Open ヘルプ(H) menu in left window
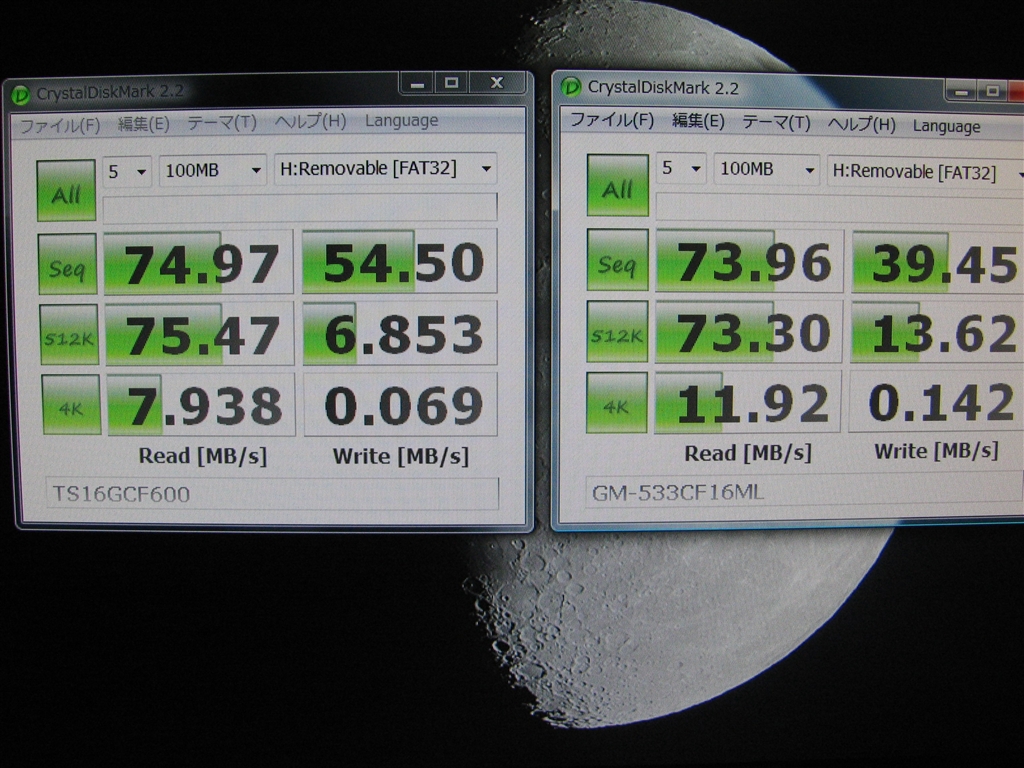The image size is (1024, 768). [x=310, y=121]
